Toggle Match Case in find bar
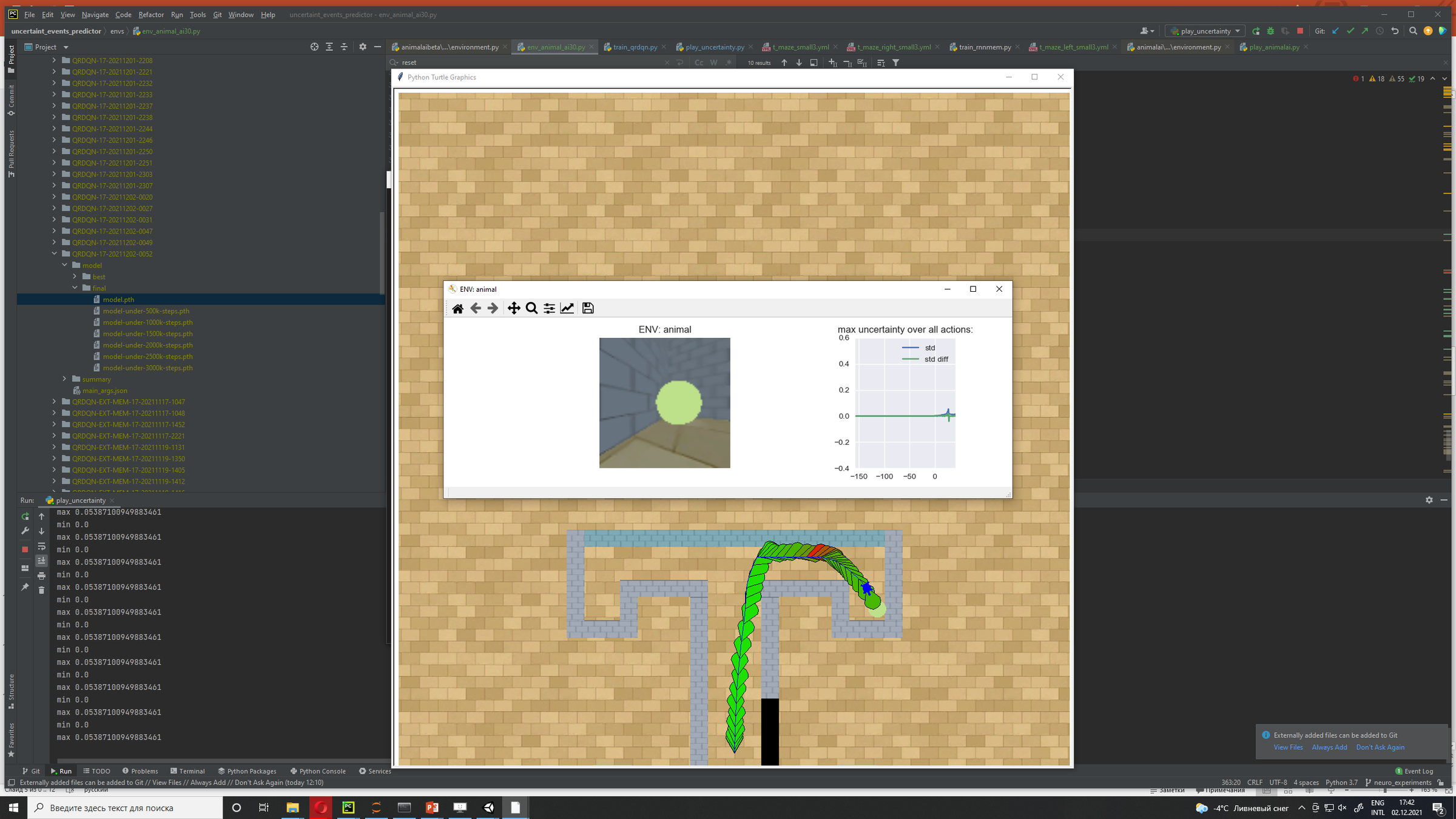 (699, 62)
